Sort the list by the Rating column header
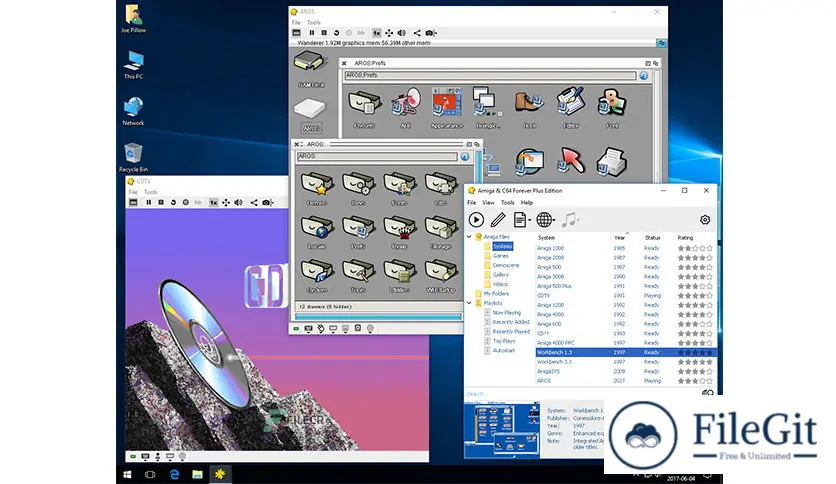This screenshot has height=484, width=836. pyautogui.click(x=685, y=238)
